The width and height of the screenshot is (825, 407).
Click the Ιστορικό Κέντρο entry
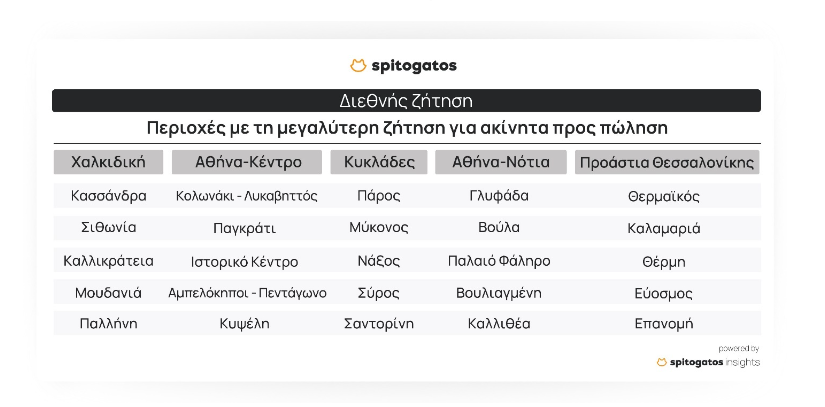tap(245, 262)
